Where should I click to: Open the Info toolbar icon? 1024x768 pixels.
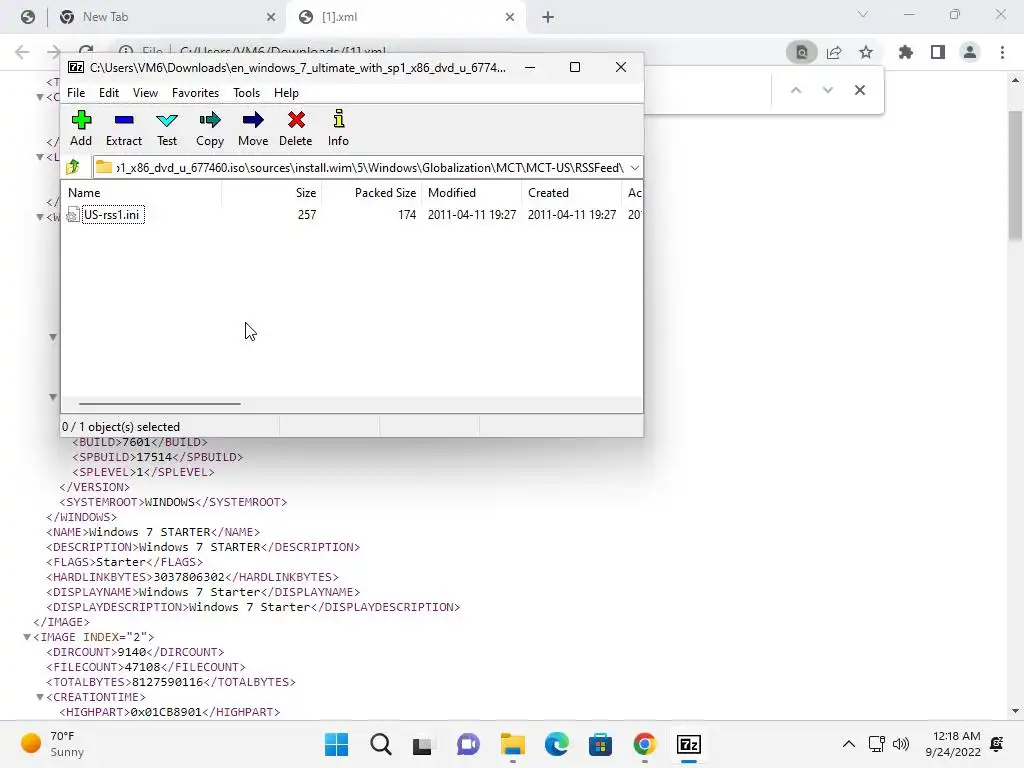tap(338, 128)
